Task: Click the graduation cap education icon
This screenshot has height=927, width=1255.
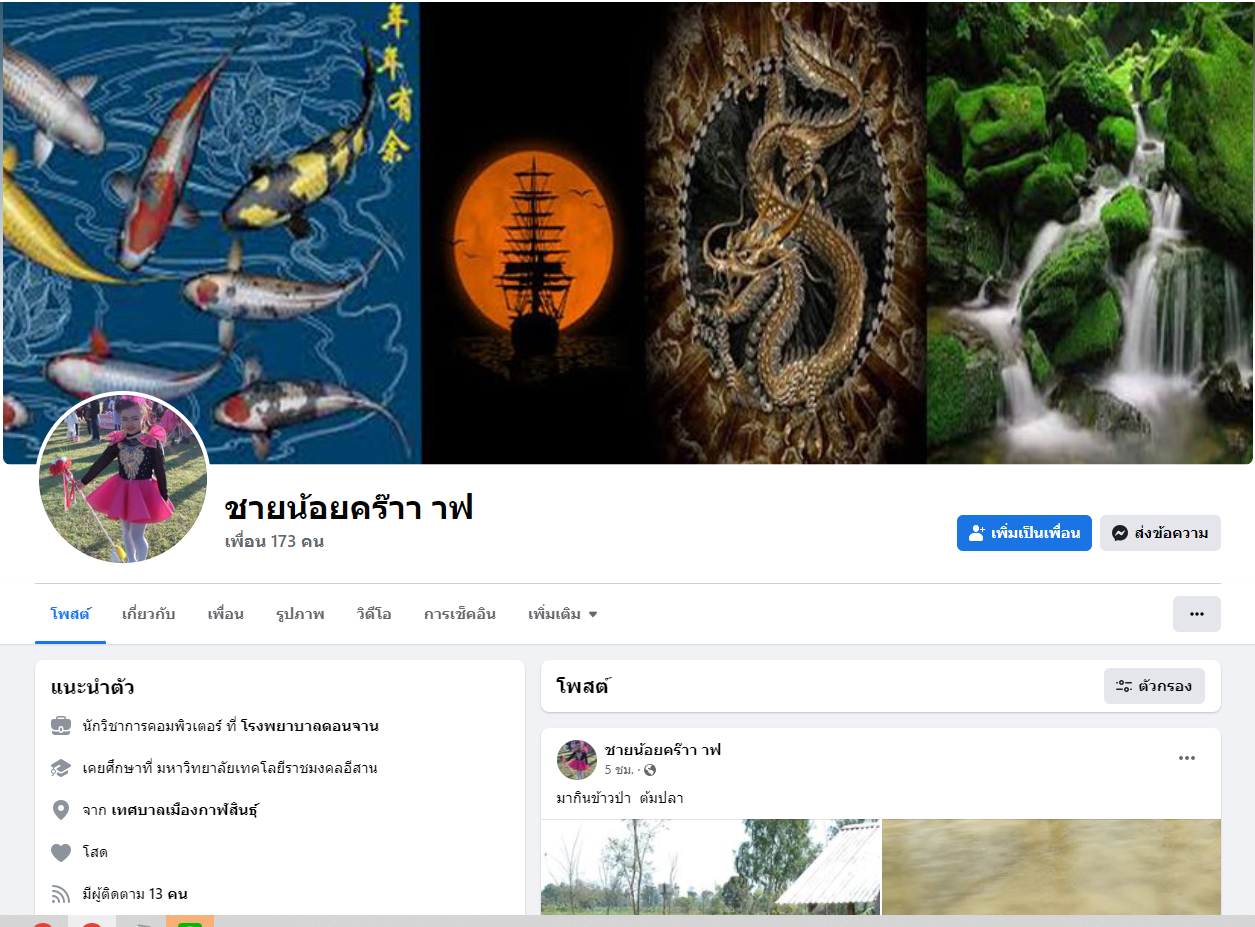Action: [x=61, y=768]
